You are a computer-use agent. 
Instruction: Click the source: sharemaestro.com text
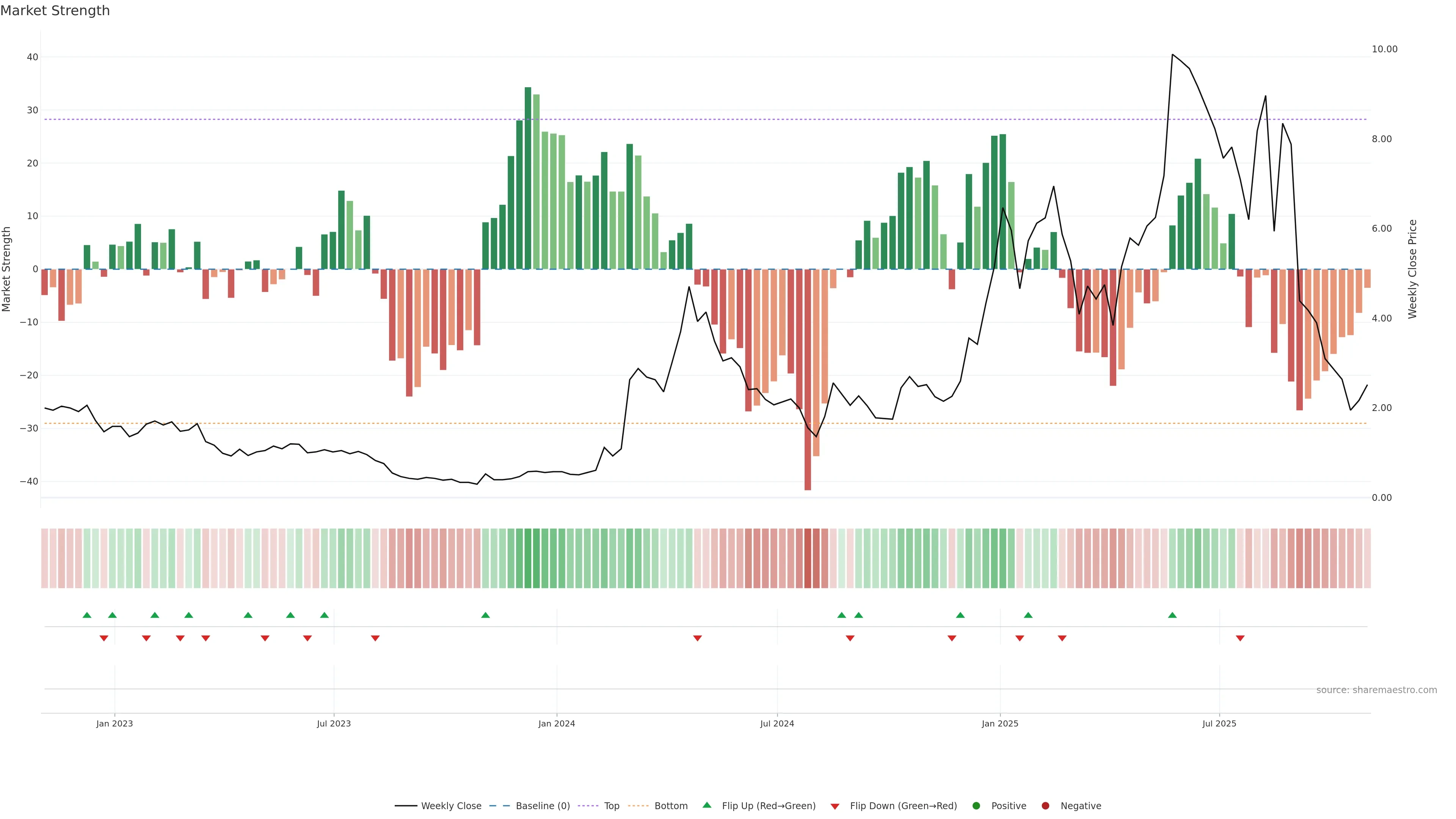click(1376, 690)
